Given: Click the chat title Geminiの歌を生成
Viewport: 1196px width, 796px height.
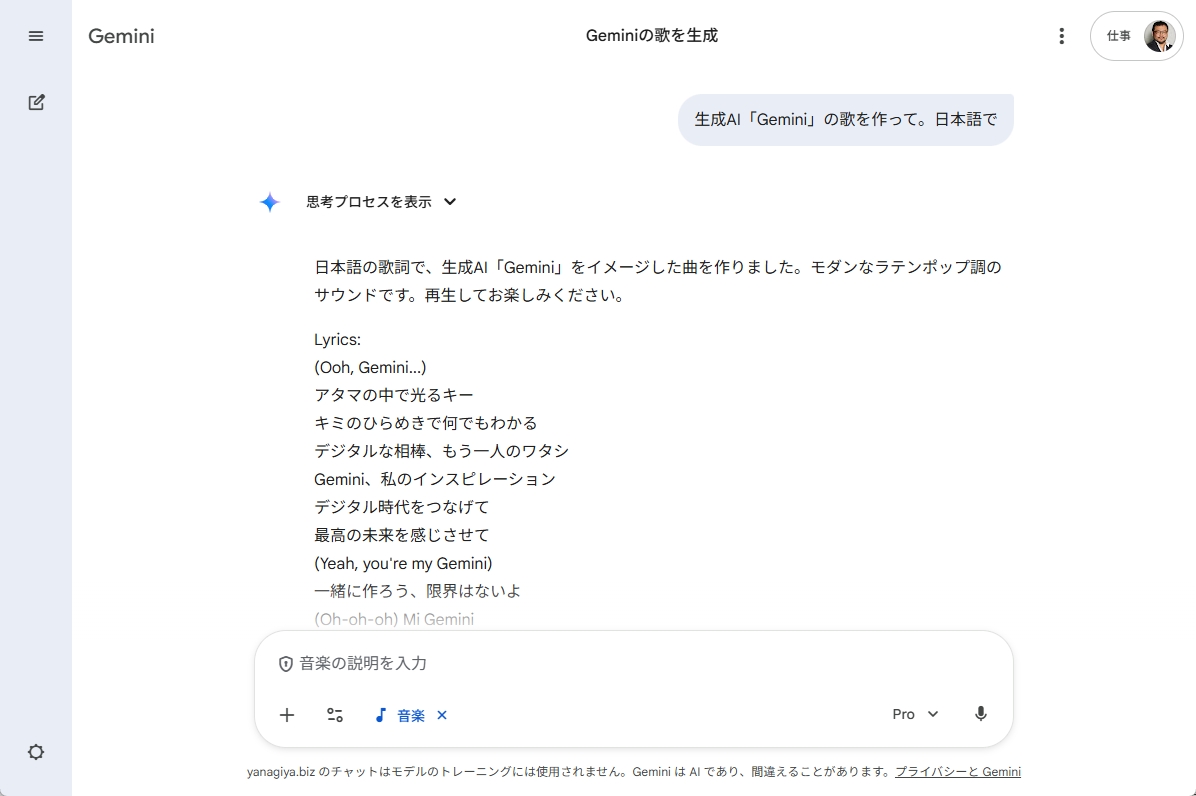Looking at the screenshot, I should [x=652, y=35].
